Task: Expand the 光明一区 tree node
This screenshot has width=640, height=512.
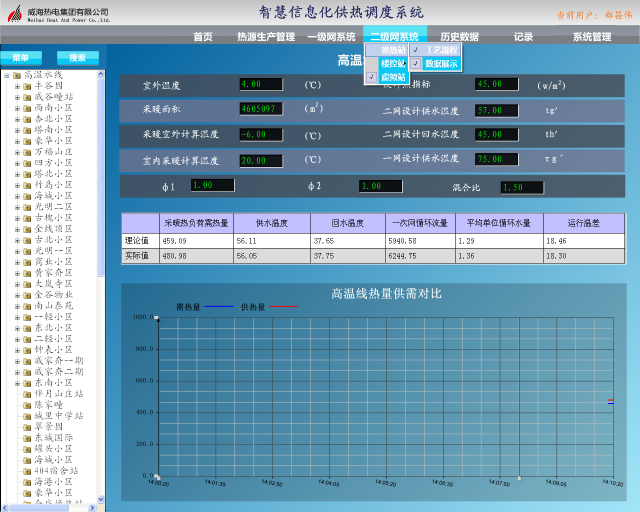Action: tap(17, 252)
